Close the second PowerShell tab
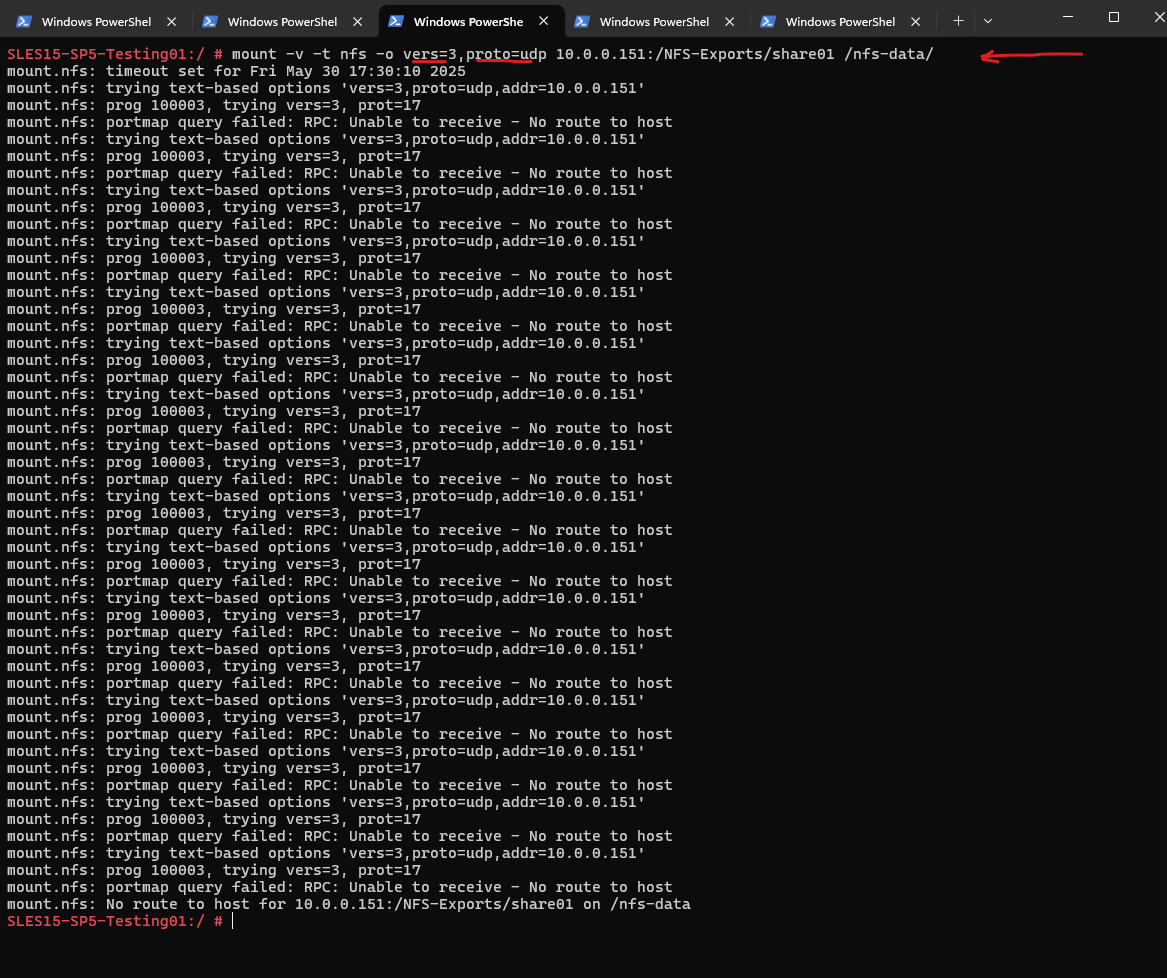 (x=358, y=22)
